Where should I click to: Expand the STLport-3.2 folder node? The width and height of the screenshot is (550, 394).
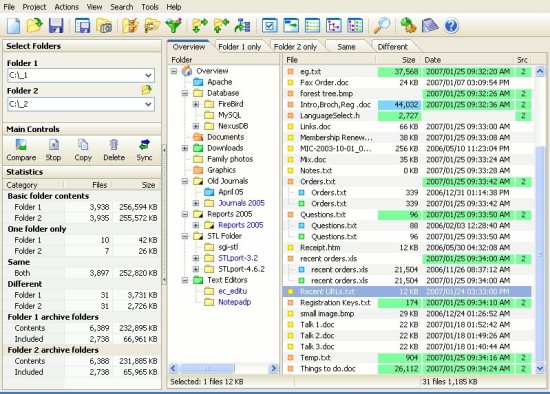coord(196,258)
